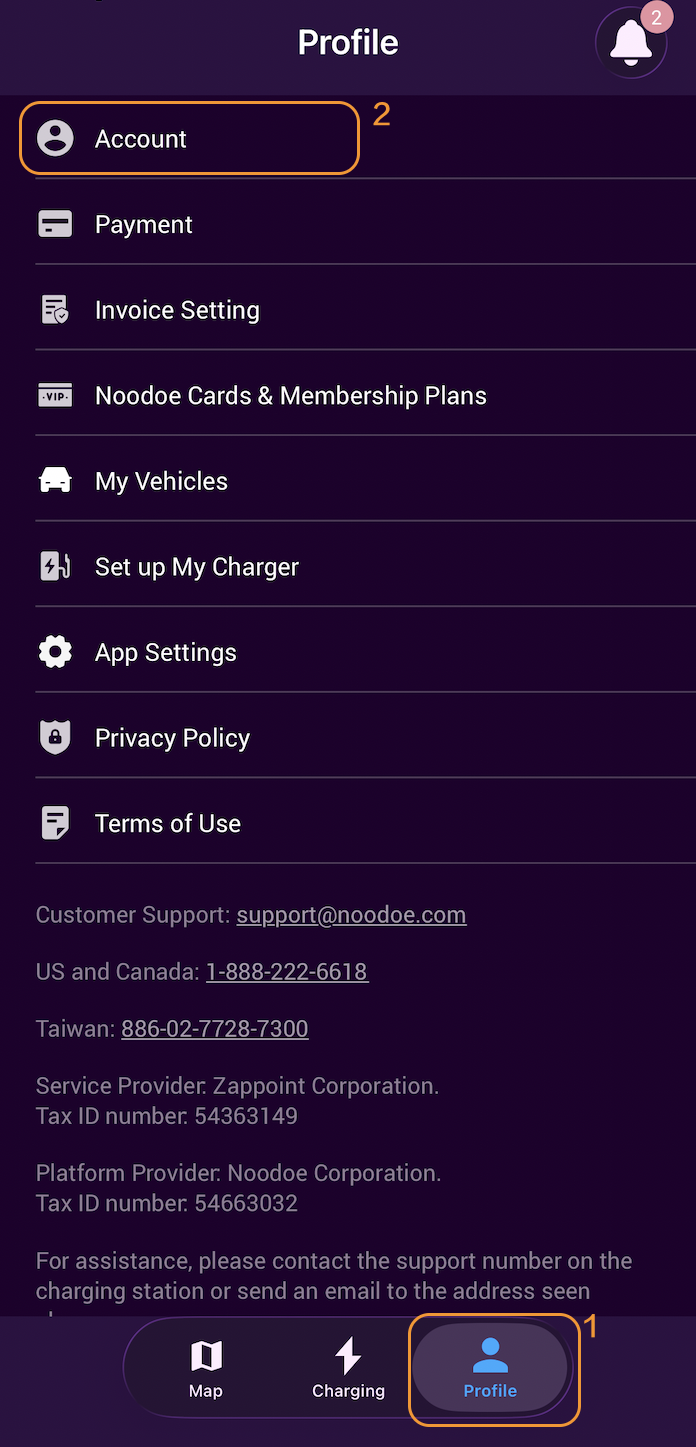Screen dimensions: 696x1447
Task: Dial the Taiwan support phone number
Action: click(x=214, y=1029)
